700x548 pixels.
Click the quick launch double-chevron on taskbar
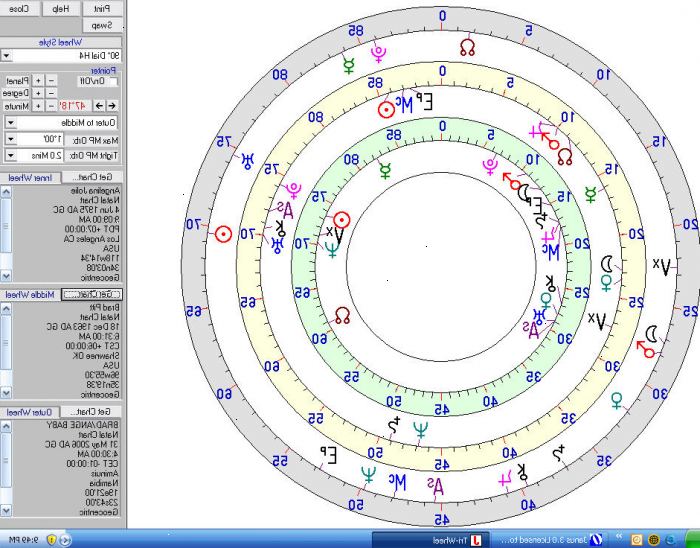pyautogui.click(x=620, y=536)
